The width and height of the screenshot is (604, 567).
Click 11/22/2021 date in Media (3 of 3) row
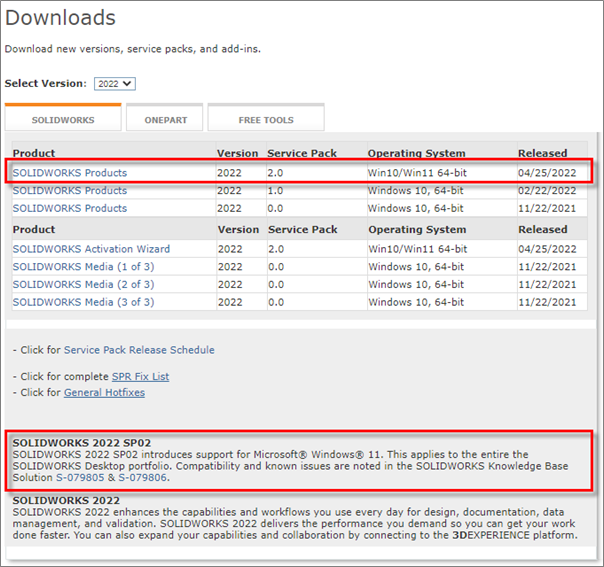[x=547, y=302]
